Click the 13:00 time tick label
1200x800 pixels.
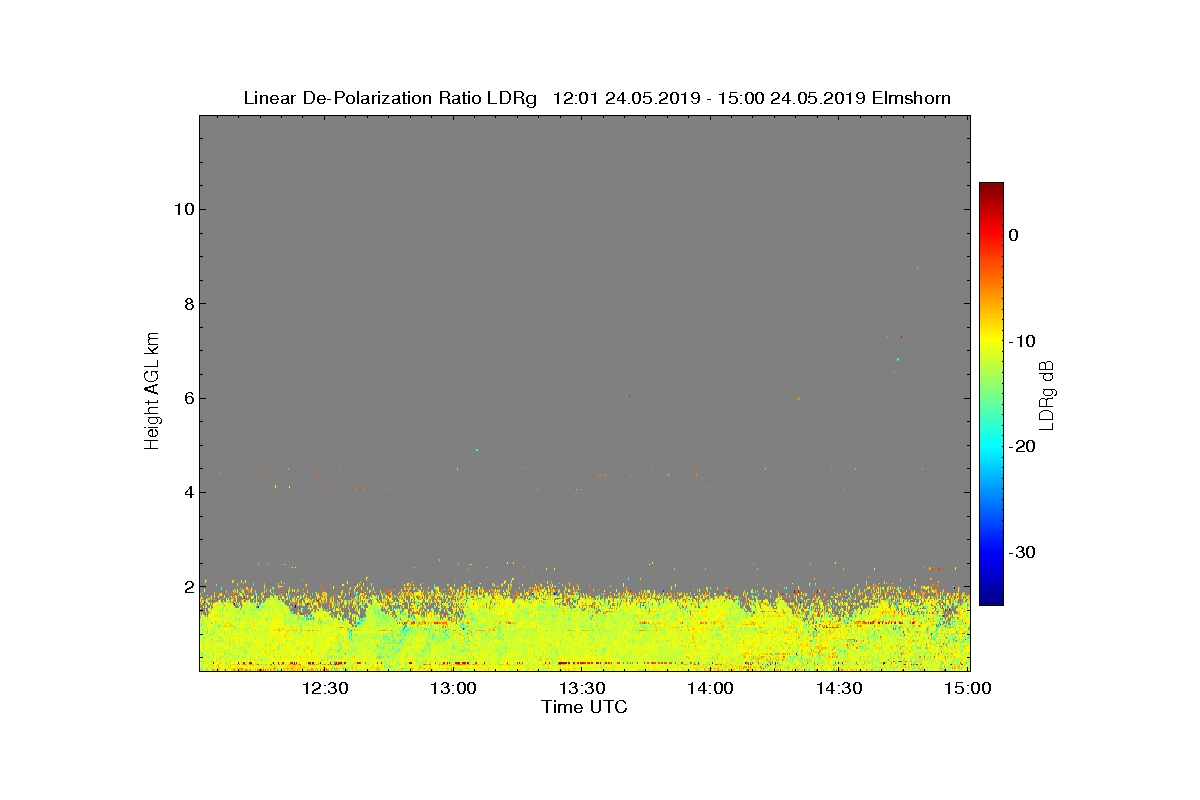(453, 689)
